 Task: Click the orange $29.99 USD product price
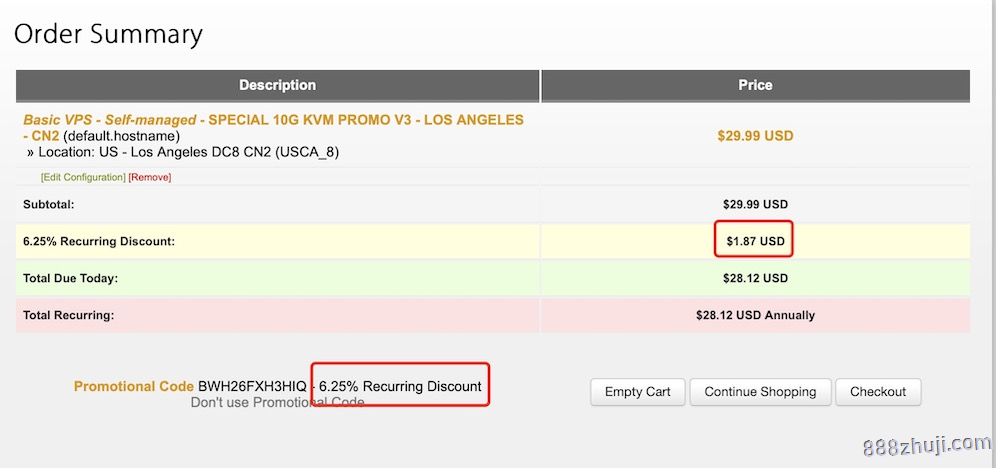point(755,136)
